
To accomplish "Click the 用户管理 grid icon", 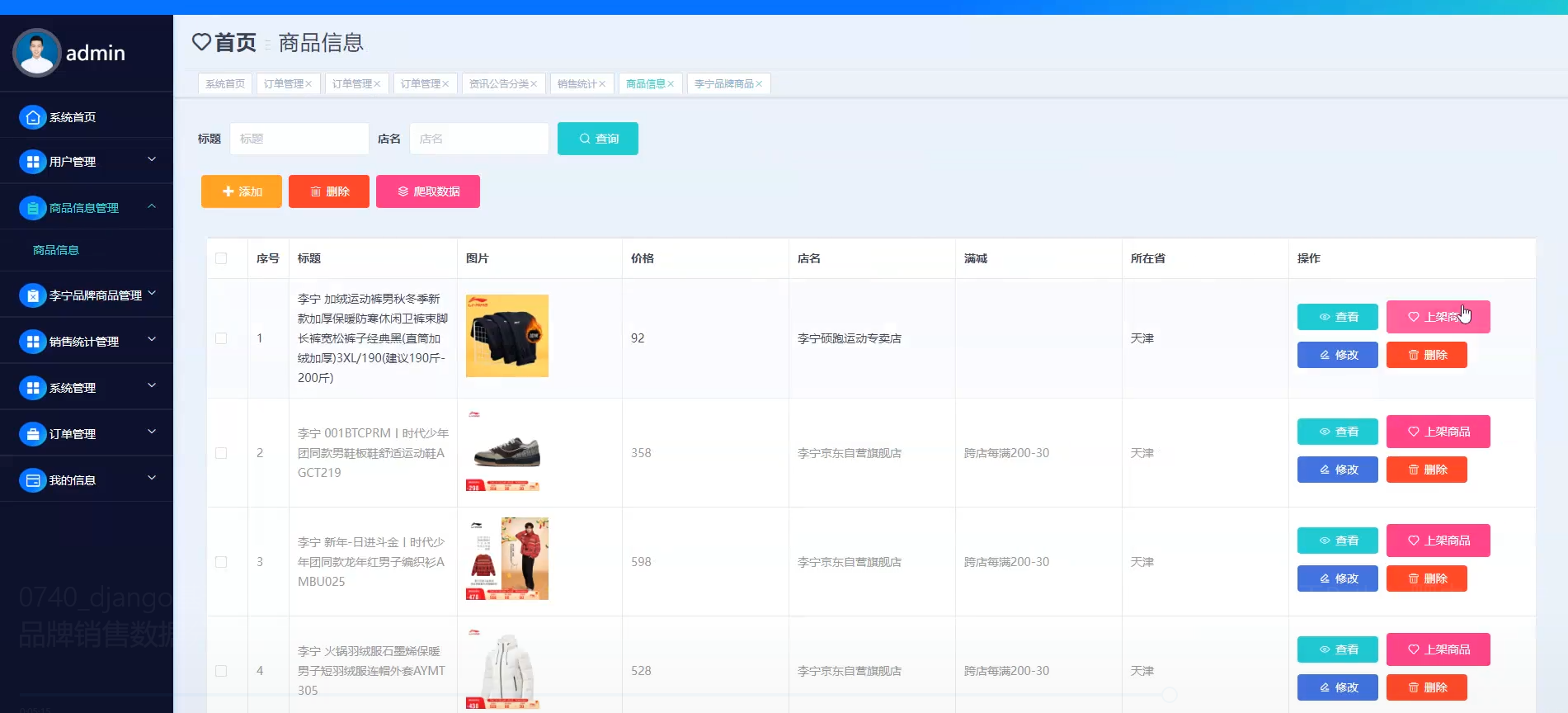I will pos(32,162).
